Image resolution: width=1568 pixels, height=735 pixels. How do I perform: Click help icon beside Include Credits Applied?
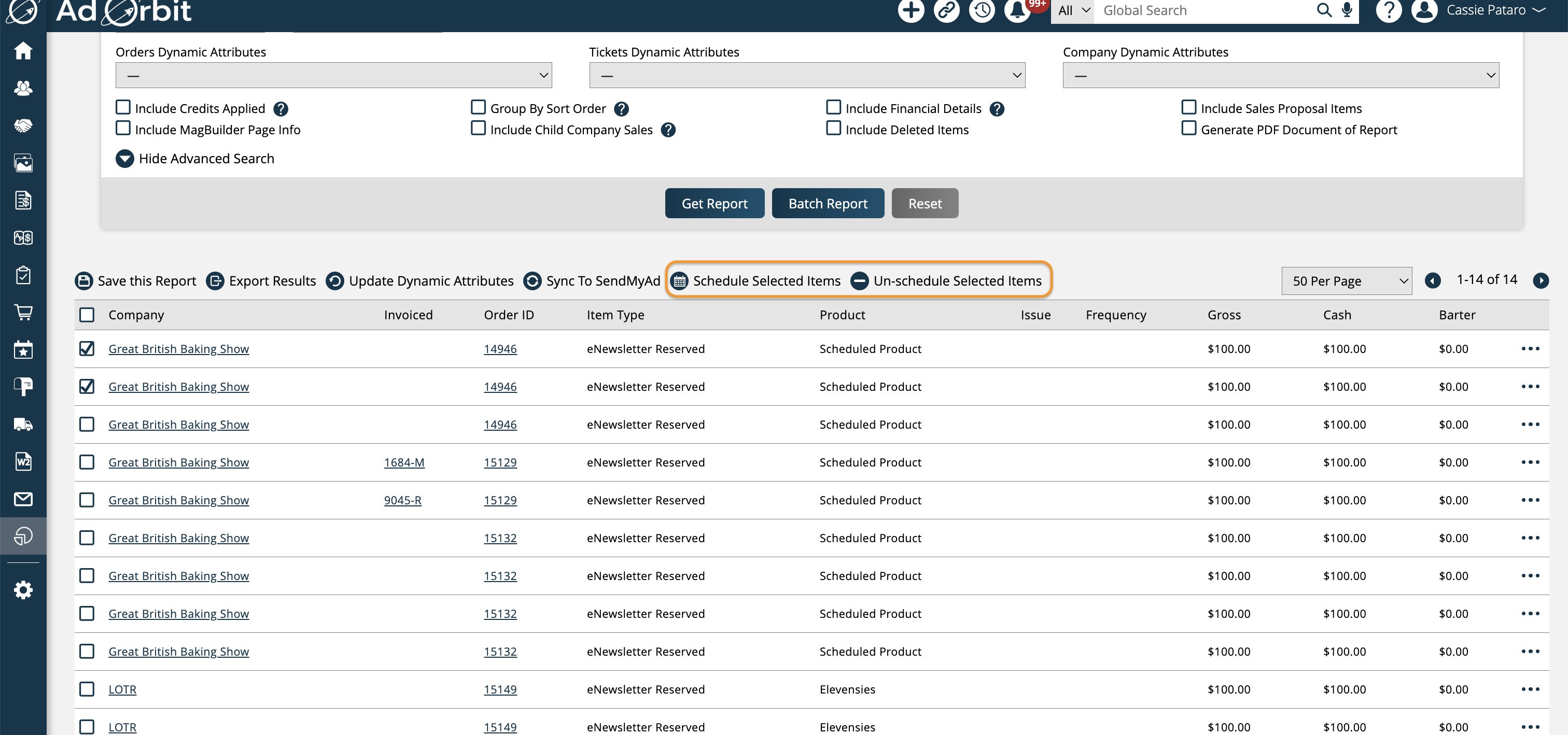tap(281, 109)
